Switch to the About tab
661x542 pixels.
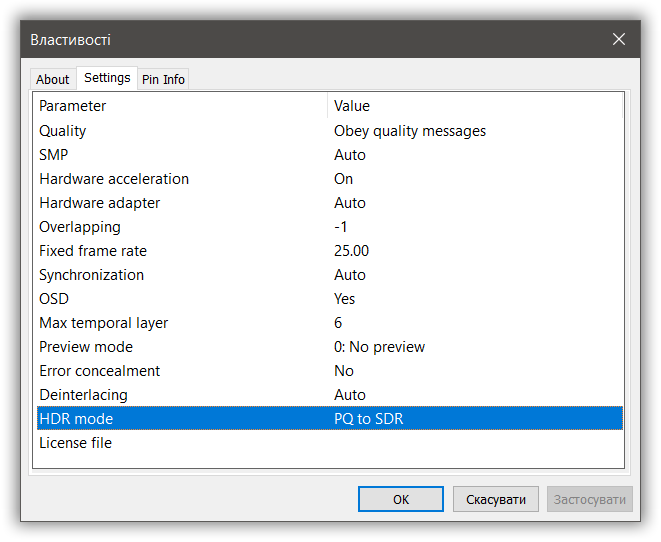coord(53,79)
